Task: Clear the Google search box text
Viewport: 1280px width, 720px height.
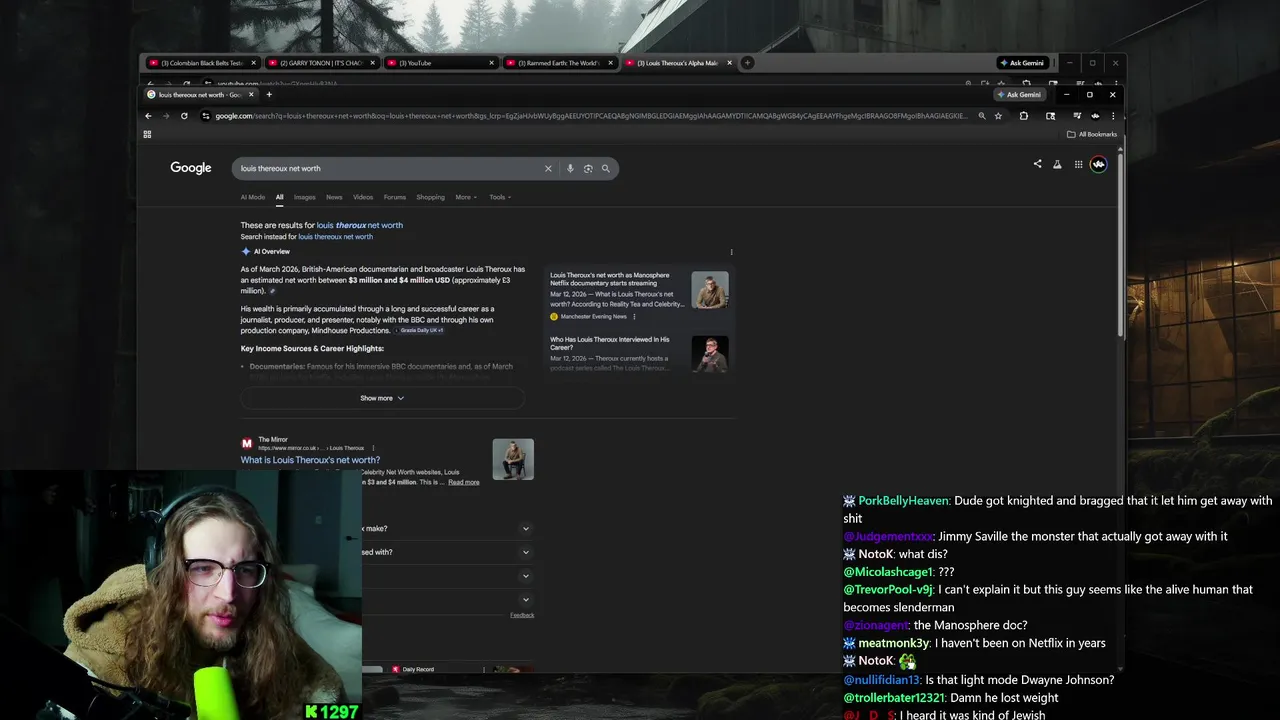Action: tap(548, 168)
